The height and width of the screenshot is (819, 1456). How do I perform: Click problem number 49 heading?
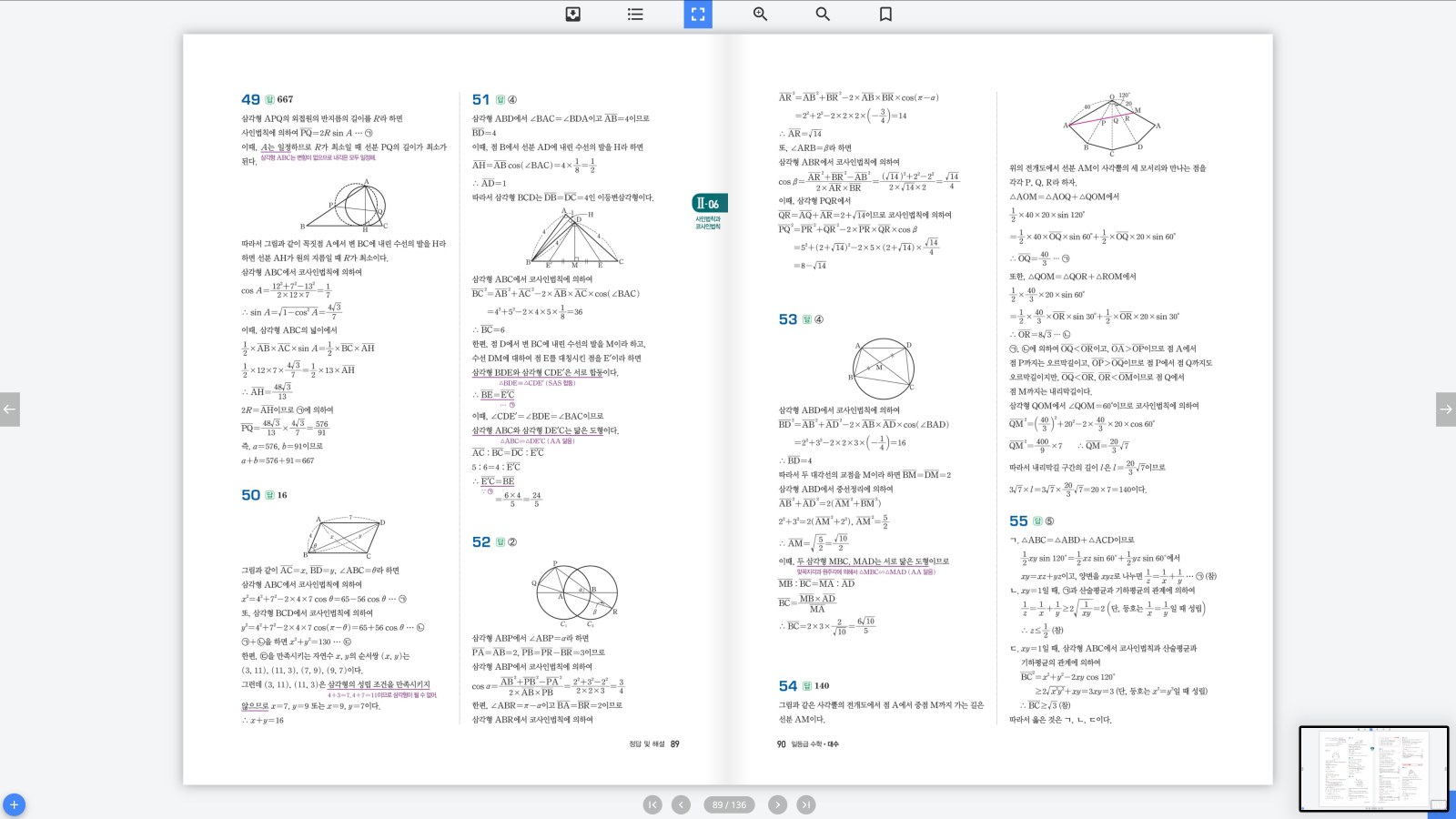click(250, 99)
